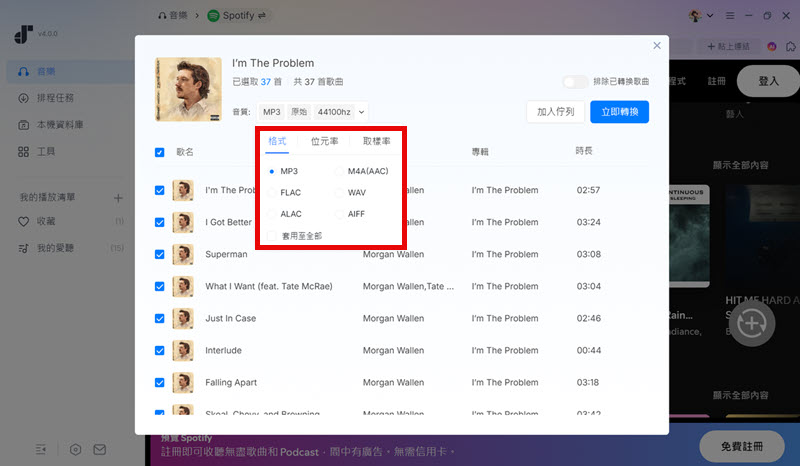Click the Interlude duration 00:44
The width and height of the screenshot is (800, 466).
point(589,351)
